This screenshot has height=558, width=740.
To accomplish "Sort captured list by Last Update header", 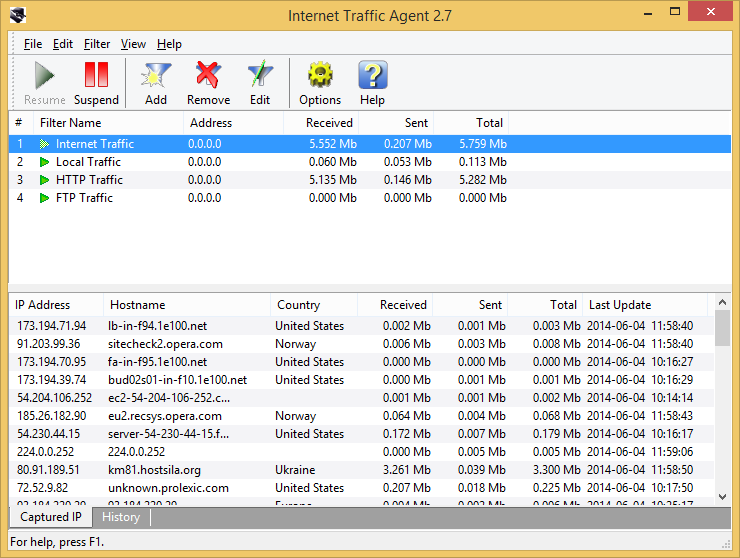I will coord(645,305).
